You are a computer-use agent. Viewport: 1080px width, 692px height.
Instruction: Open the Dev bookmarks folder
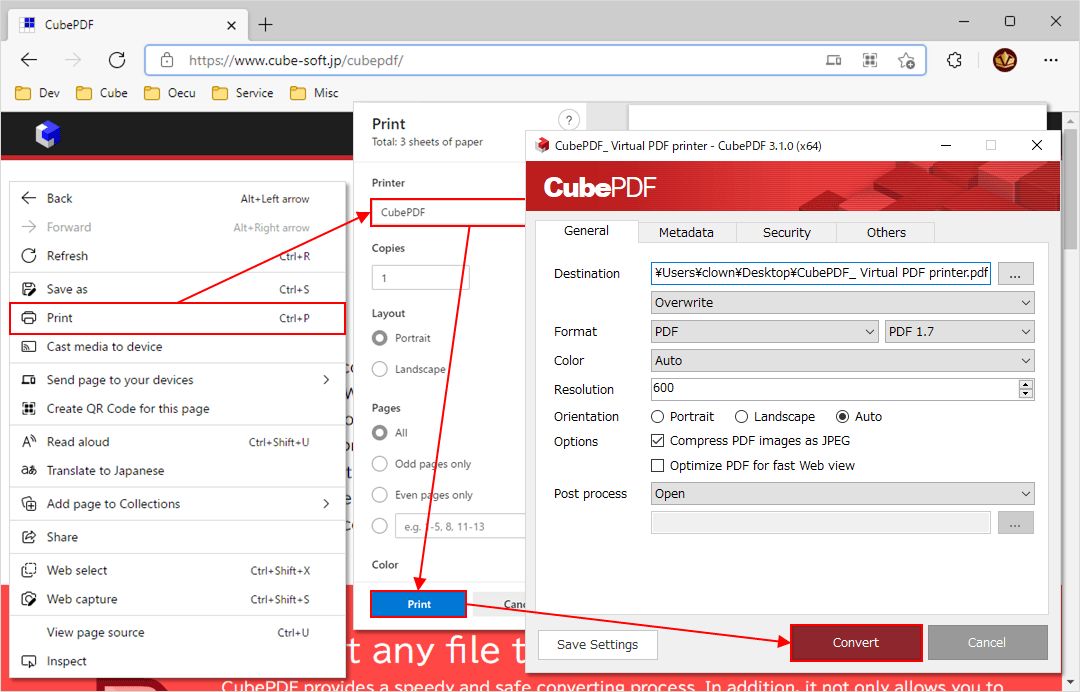pos(36,92)
